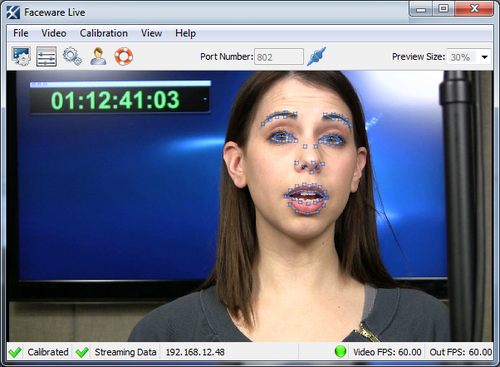The width and height of the screenshot is (500, 367).
Task: Click the person calibration icon
Action: [x=98, y=56]
